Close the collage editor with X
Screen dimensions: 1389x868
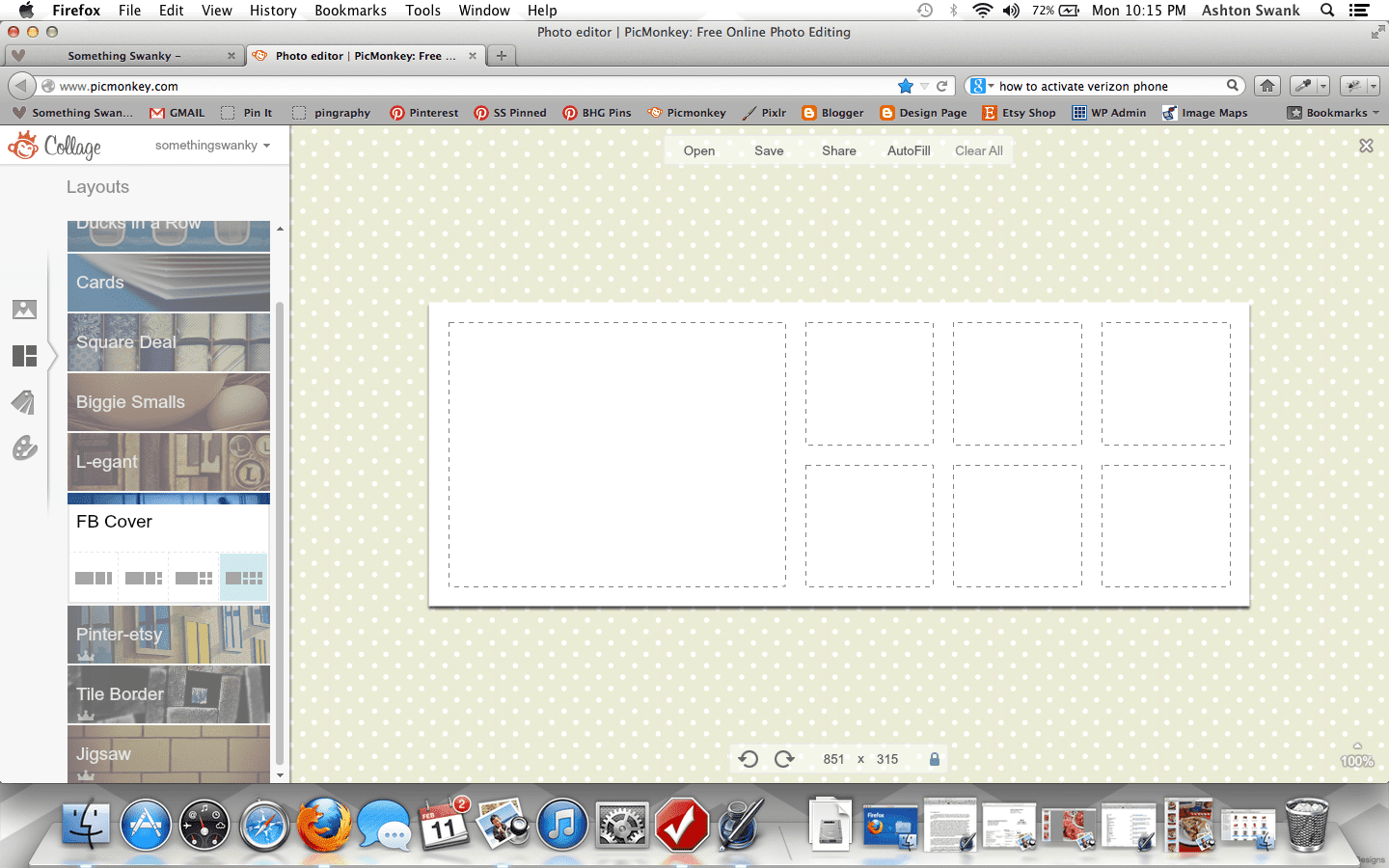1366,146
